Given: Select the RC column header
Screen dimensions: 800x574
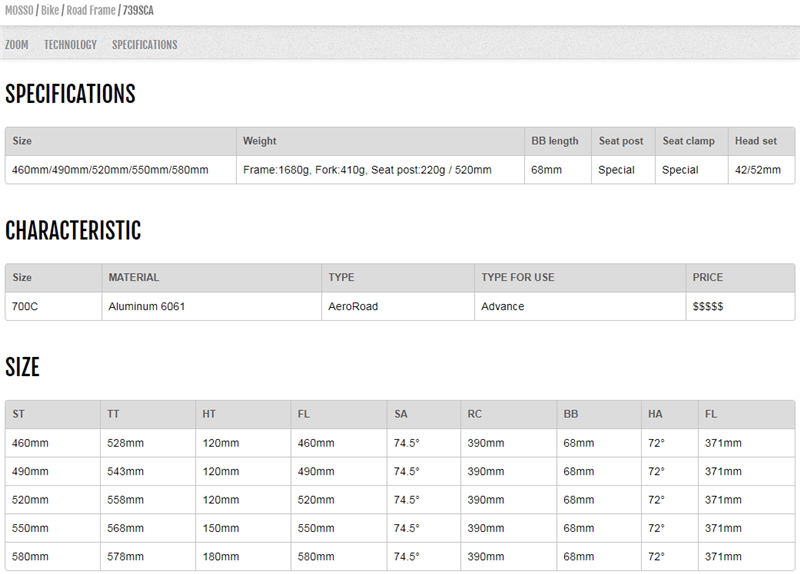Looking at the screenshot, I should point(509,414).
